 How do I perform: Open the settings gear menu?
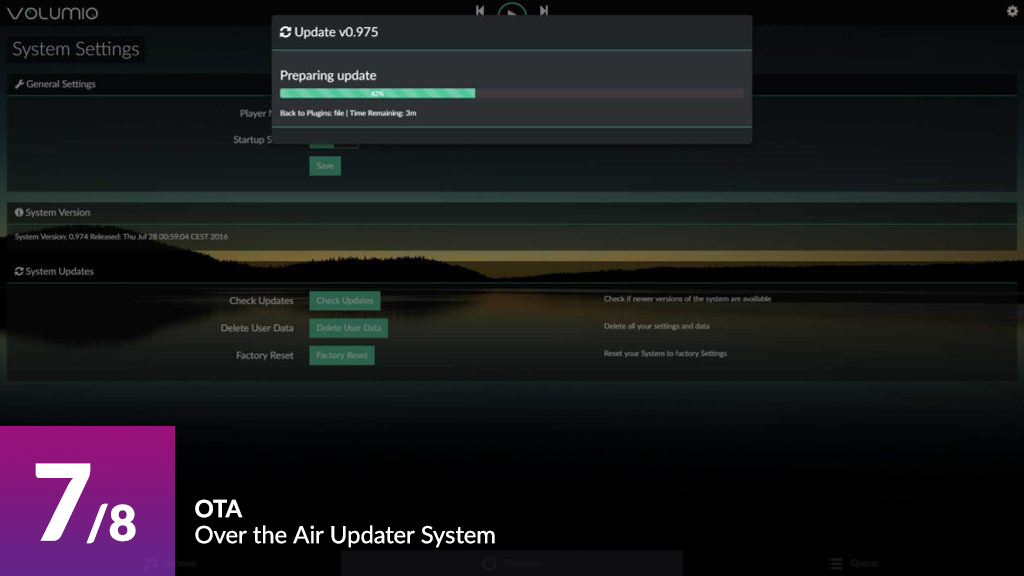click(x=1011, y=11)
